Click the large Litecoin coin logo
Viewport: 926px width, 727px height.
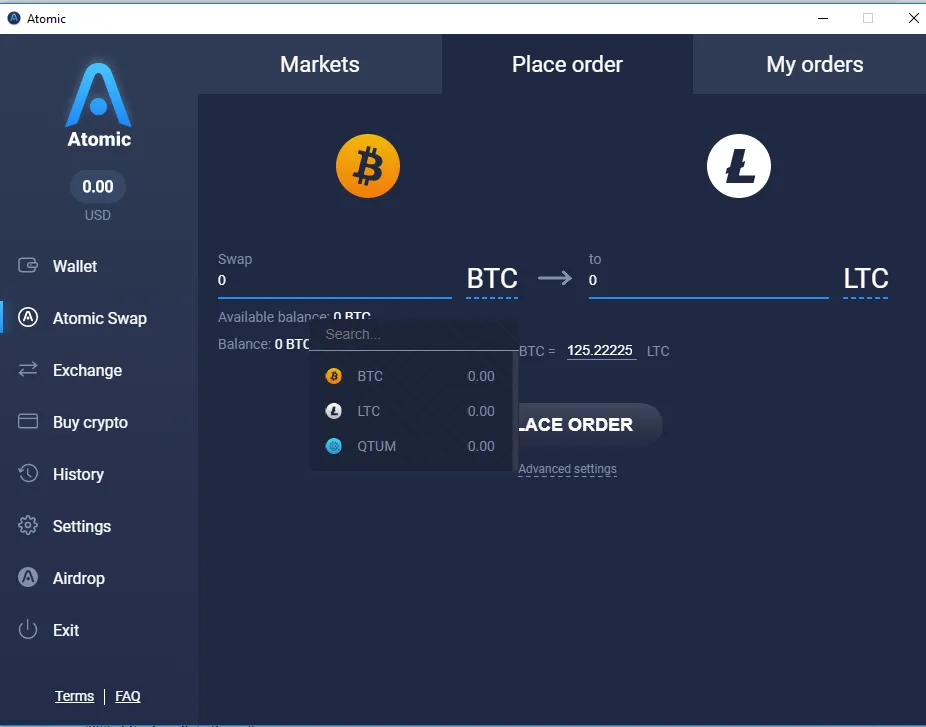tap(739, 166)
